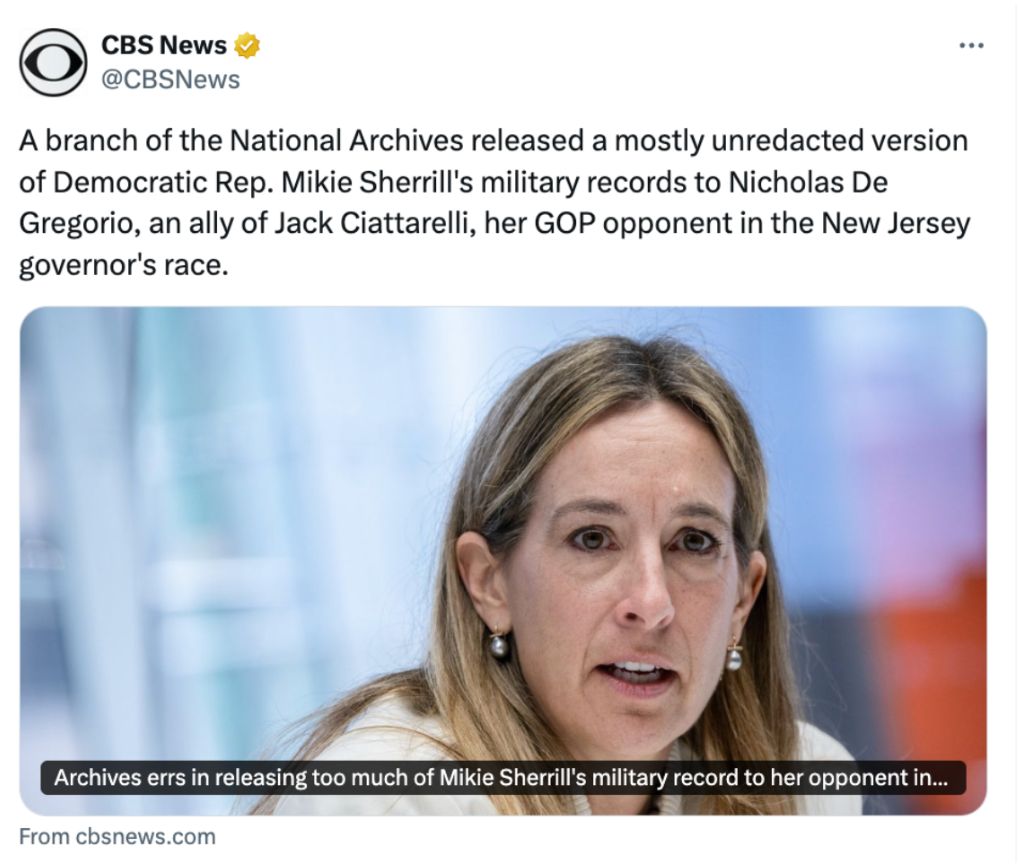Click the CBS eye logo avatar
The image size is (1018, 866).
pyautogui.click(x=54, y=62)
